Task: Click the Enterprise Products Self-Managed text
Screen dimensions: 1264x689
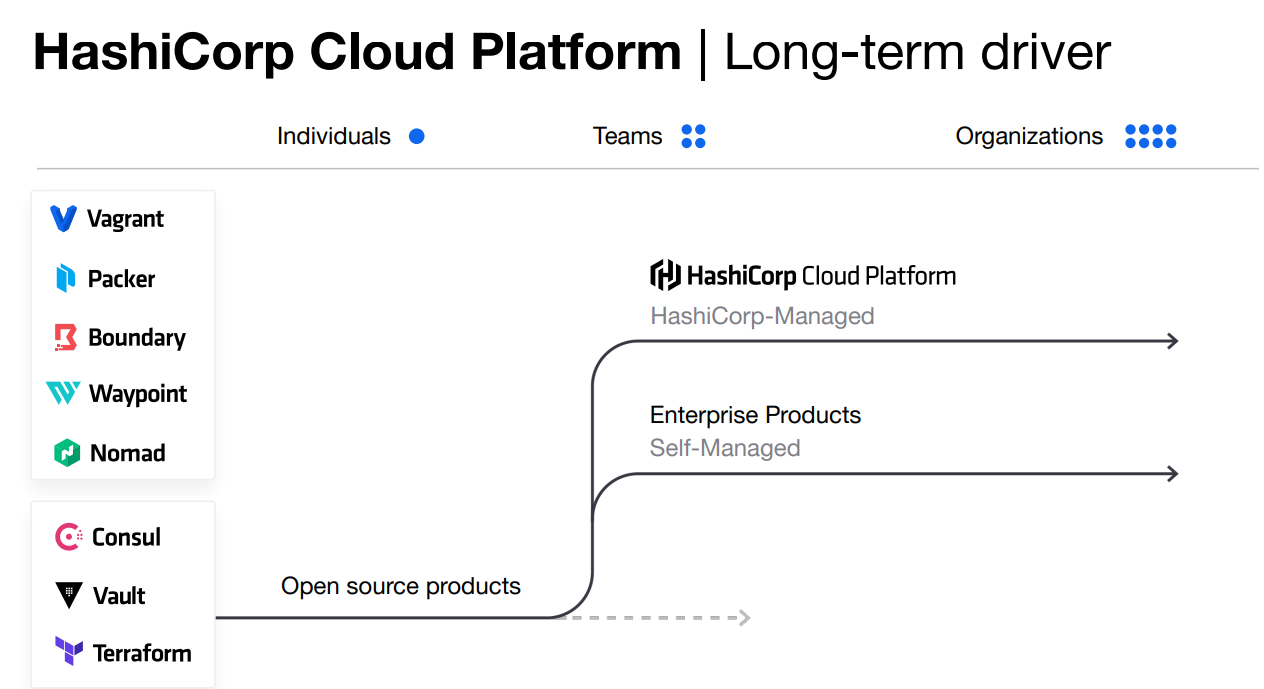Action: click(755, 430)
